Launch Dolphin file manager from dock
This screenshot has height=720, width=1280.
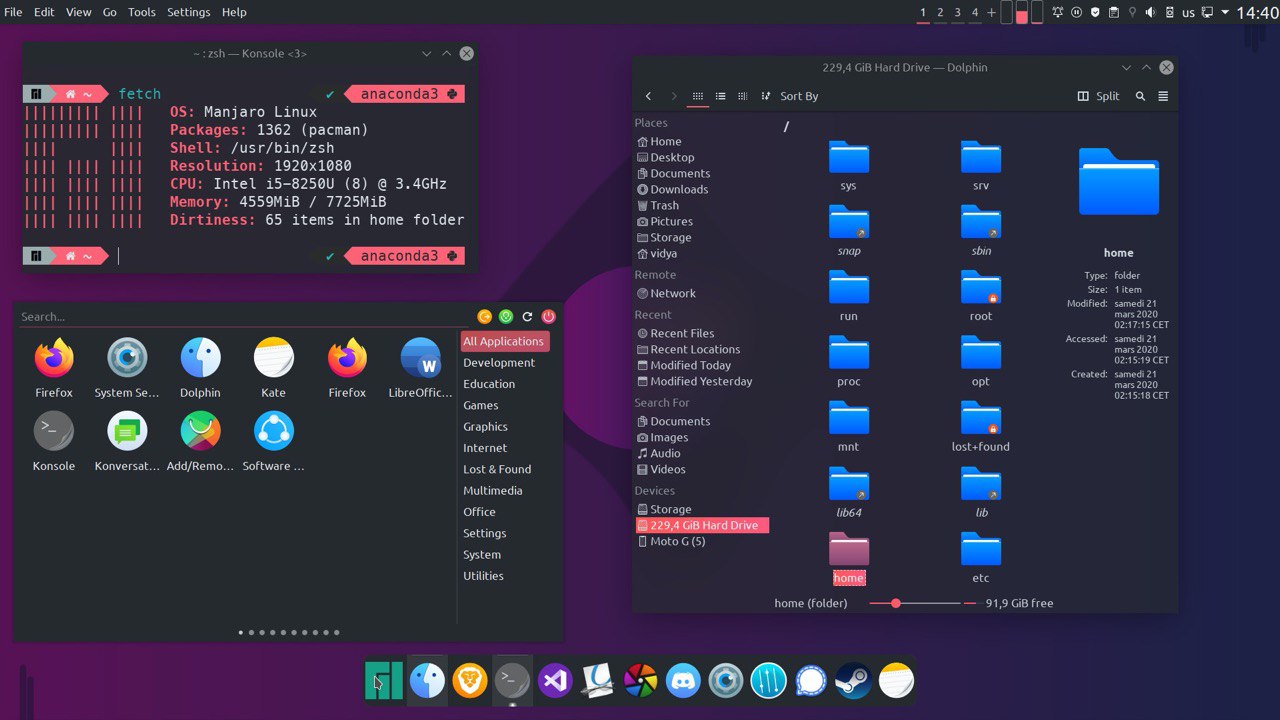click(x=427, y=681)
